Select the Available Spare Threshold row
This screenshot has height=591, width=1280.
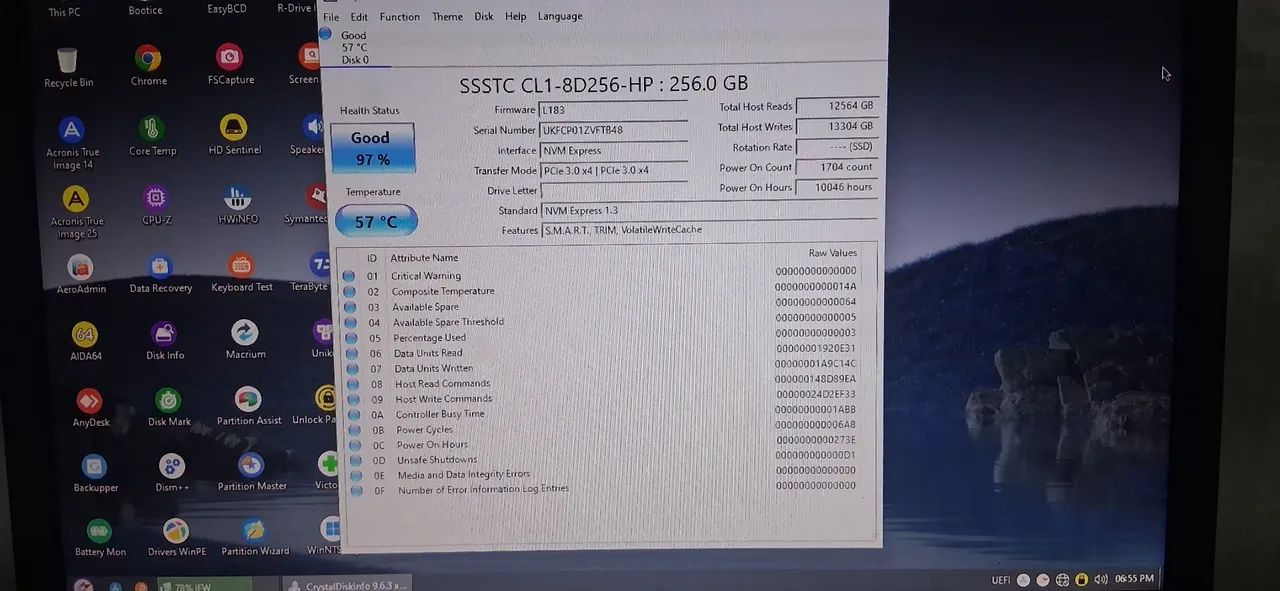pos(601,321)
